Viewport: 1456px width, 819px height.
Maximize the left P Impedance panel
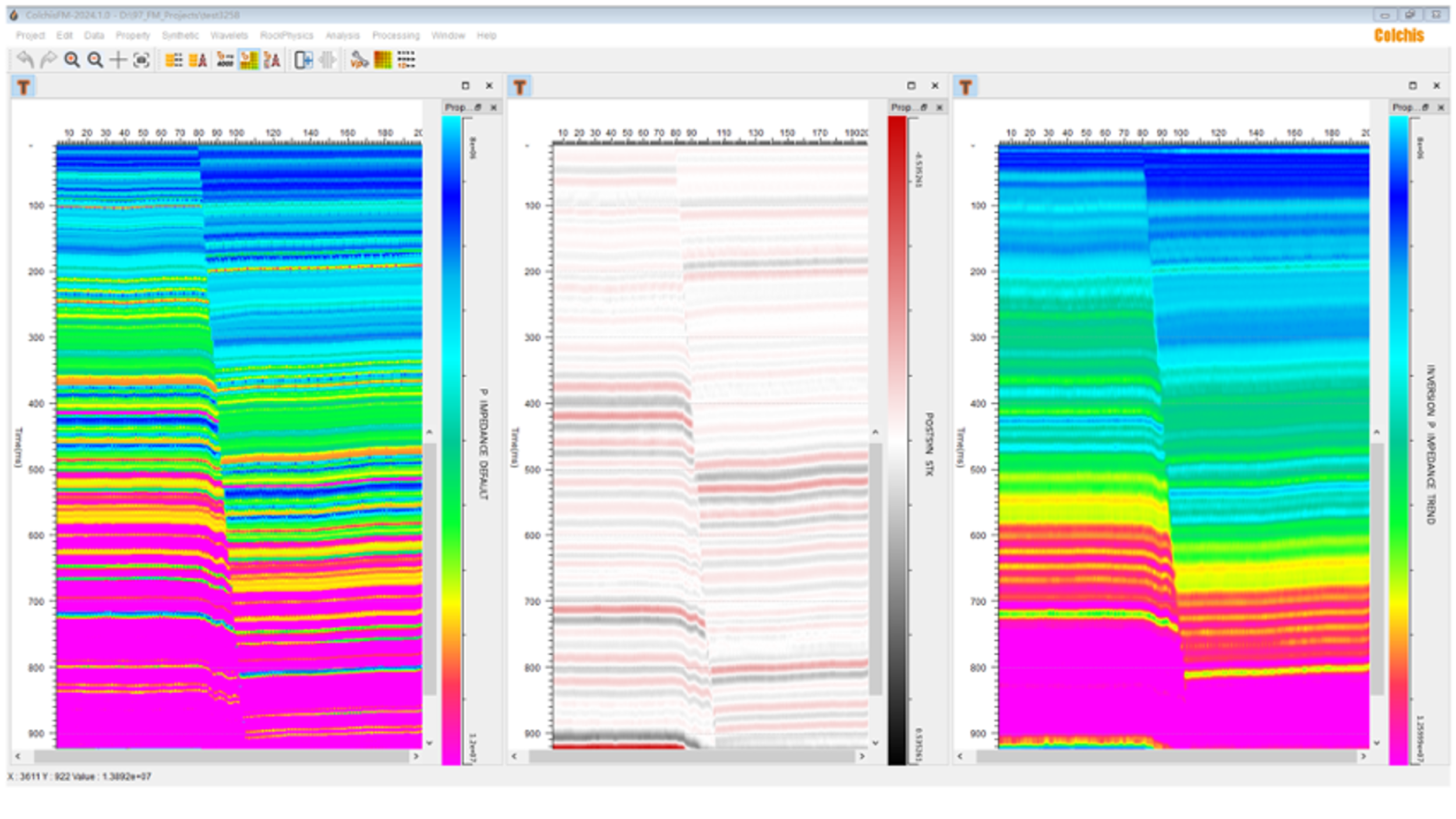coord(465,86)
